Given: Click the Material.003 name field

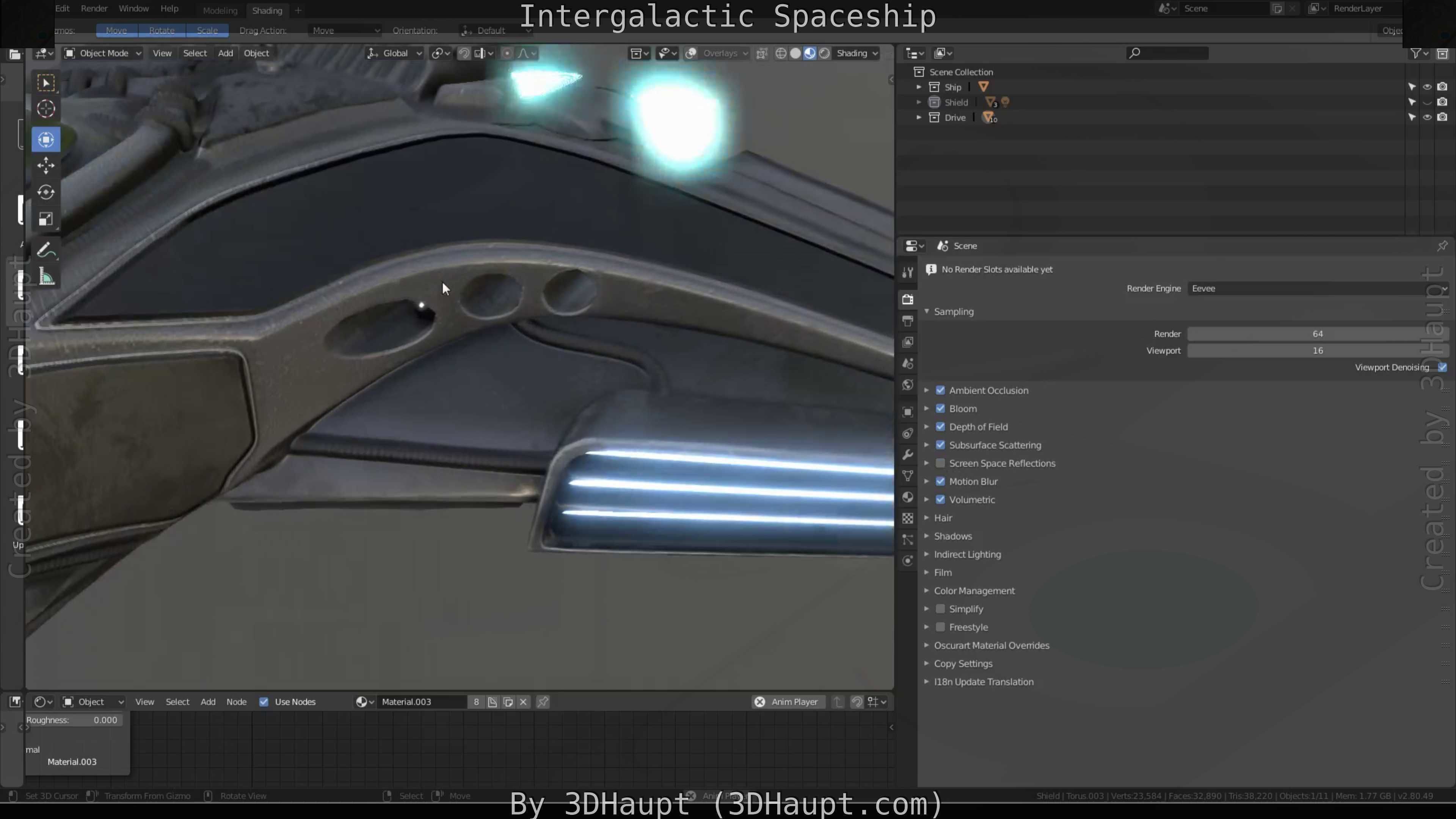Looking at the screenshot, I should (x=421, y=702).
